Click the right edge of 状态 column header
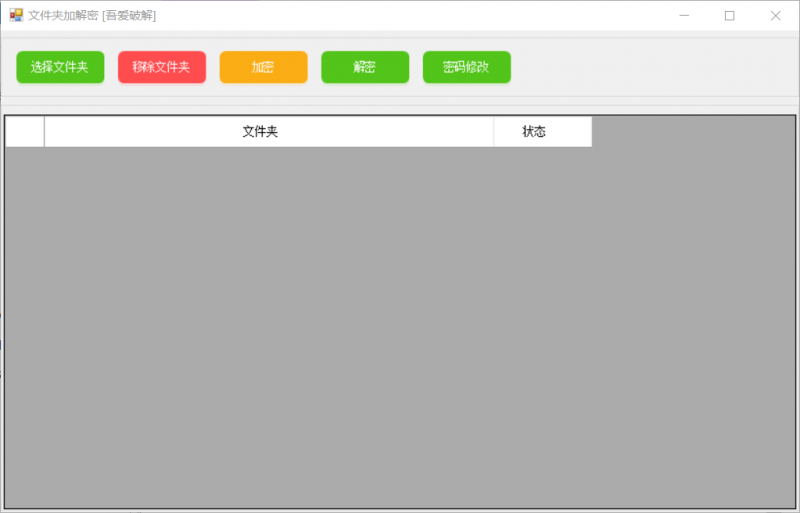This screenshot has height=513, width=800. 591,132
